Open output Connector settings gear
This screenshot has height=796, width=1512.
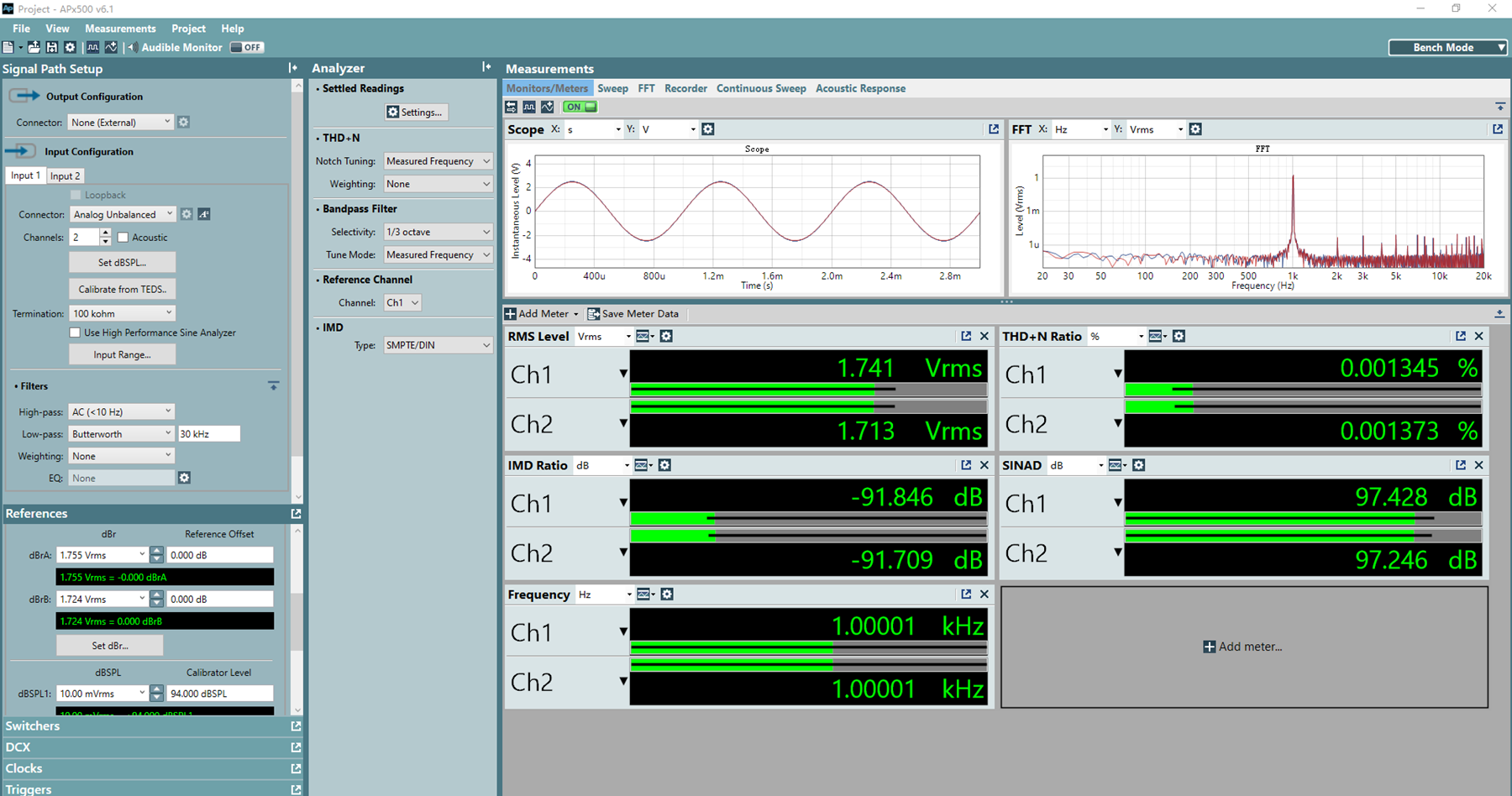(184, 123)
